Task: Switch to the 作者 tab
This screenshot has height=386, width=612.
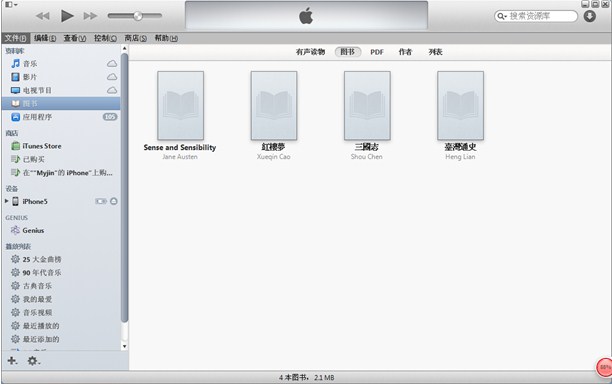Action: (x=405, y=52)
